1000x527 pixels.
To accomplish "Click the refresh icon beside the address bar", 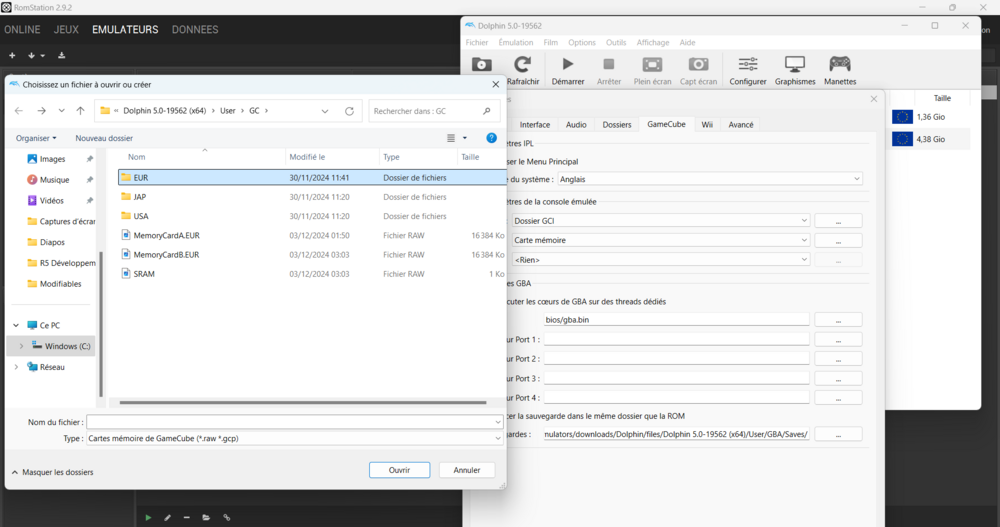I will coord(349,111).
